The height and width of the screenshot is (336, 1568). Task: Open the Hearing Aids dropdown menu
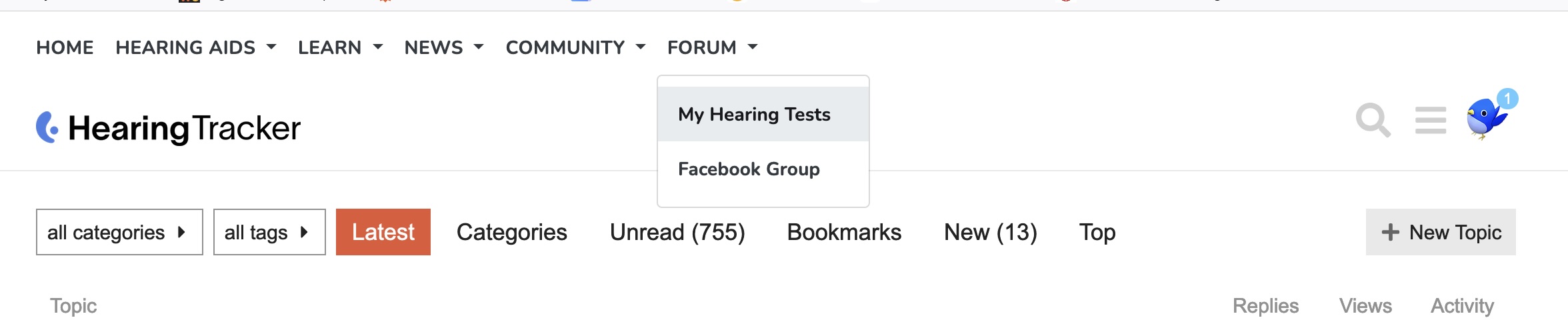click(x=196, y=47)
